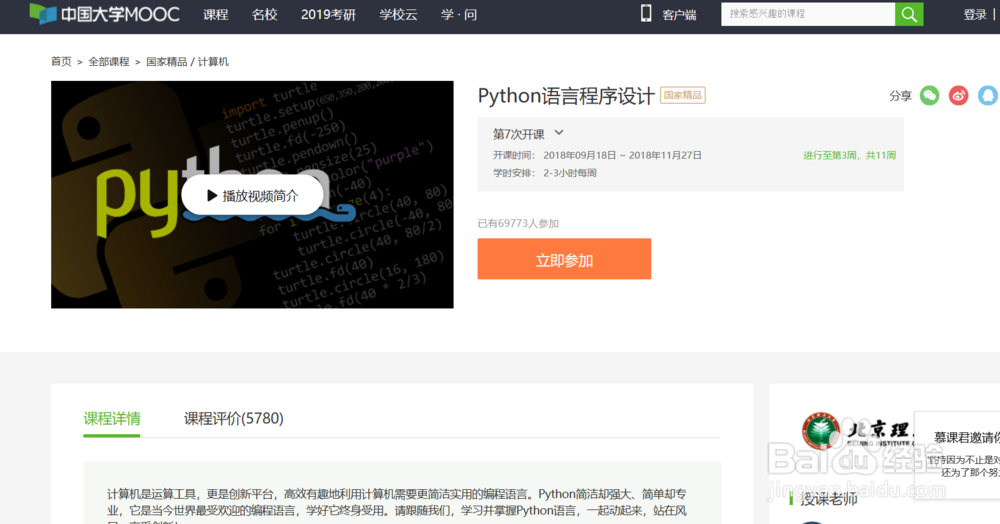
Task: Focus the course search input field
Action: (808, 14)
